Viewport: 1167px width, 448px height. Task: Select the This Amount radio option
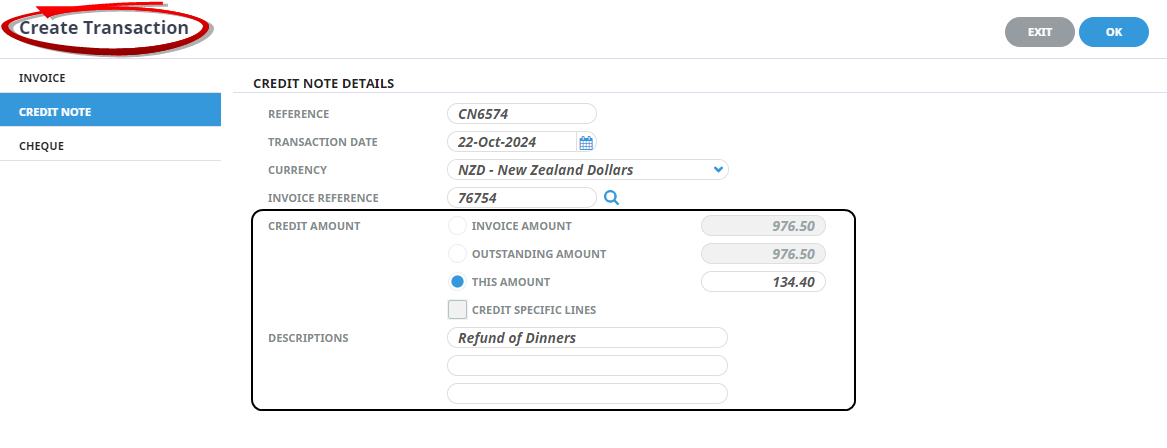[457, 282]
